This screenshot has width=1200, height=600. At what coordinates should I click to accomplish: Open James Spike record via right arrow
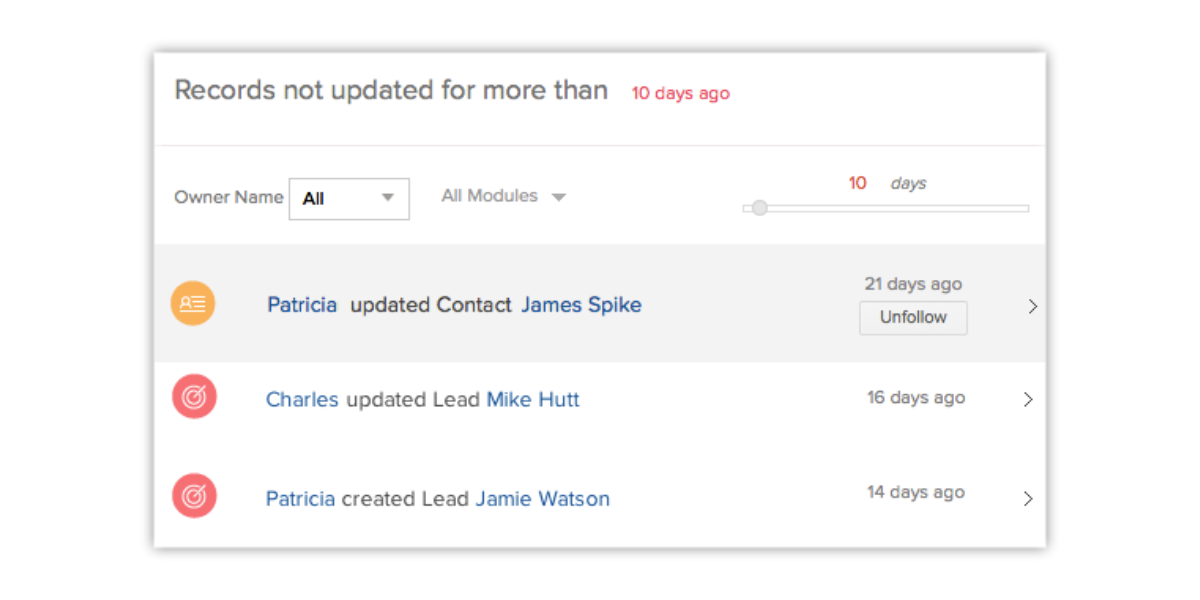(x=1032, y=307)
